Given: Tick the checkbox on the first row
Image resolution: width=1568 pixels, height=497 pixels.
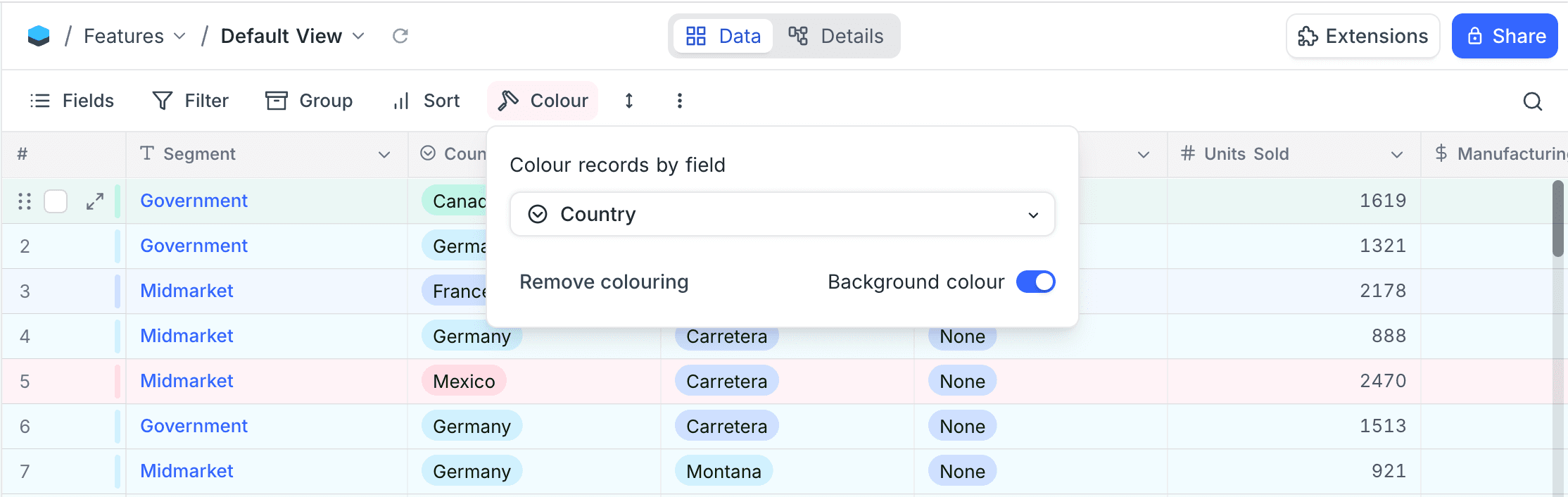Looking at the screenshot, I should click(x=56, y=201).
